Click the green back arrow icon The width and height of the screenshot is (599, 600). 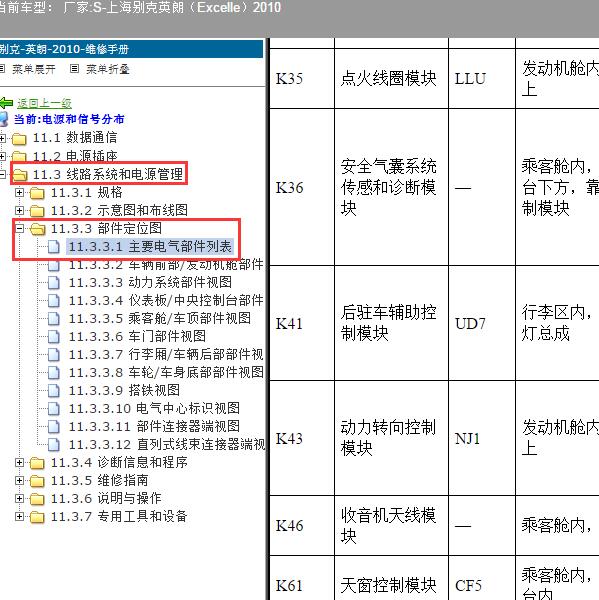tap(6, 103)
